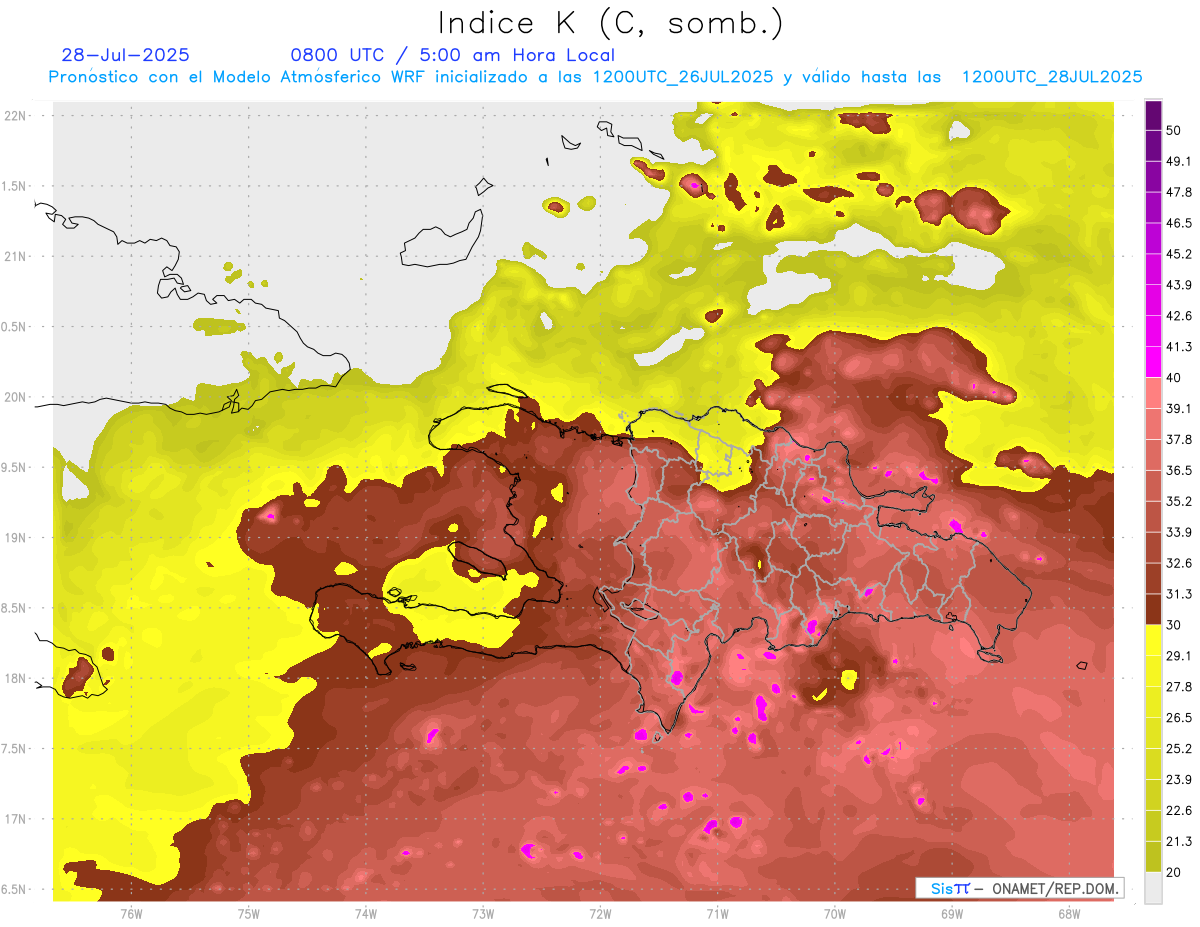The image size is (1200, 927).
Task: Click the '20' legend value
Action: (1174, 873)
